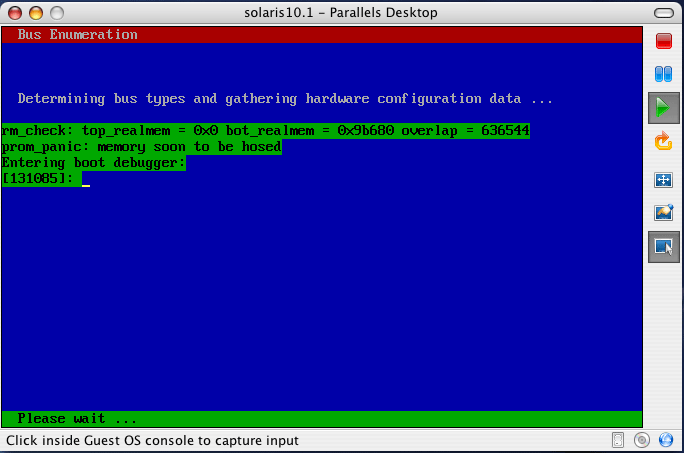The image size is (684, 453).
Task: Take a screenshot with picture icon
Action: point(663,212)
